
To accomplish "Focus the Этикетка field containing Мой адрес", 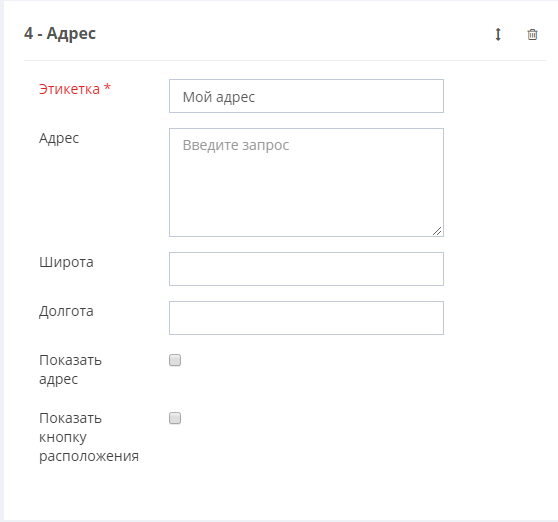I will (306, 96).
